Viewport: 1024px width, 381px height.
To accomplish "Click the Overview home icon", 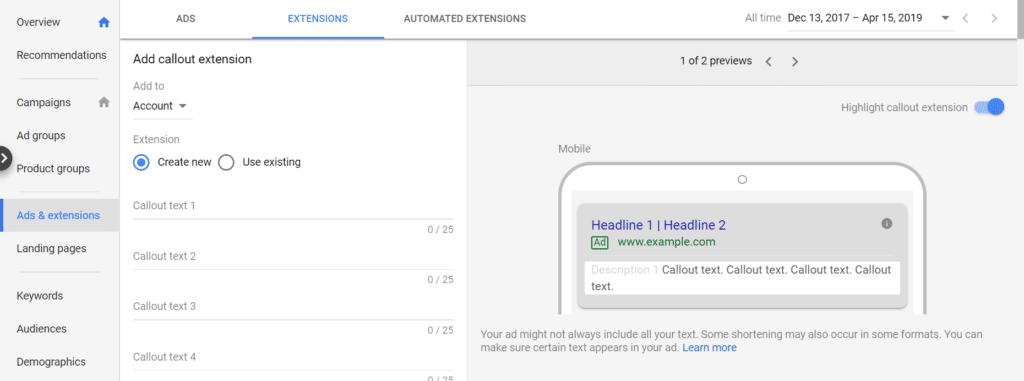I will [x=104, y=22].
